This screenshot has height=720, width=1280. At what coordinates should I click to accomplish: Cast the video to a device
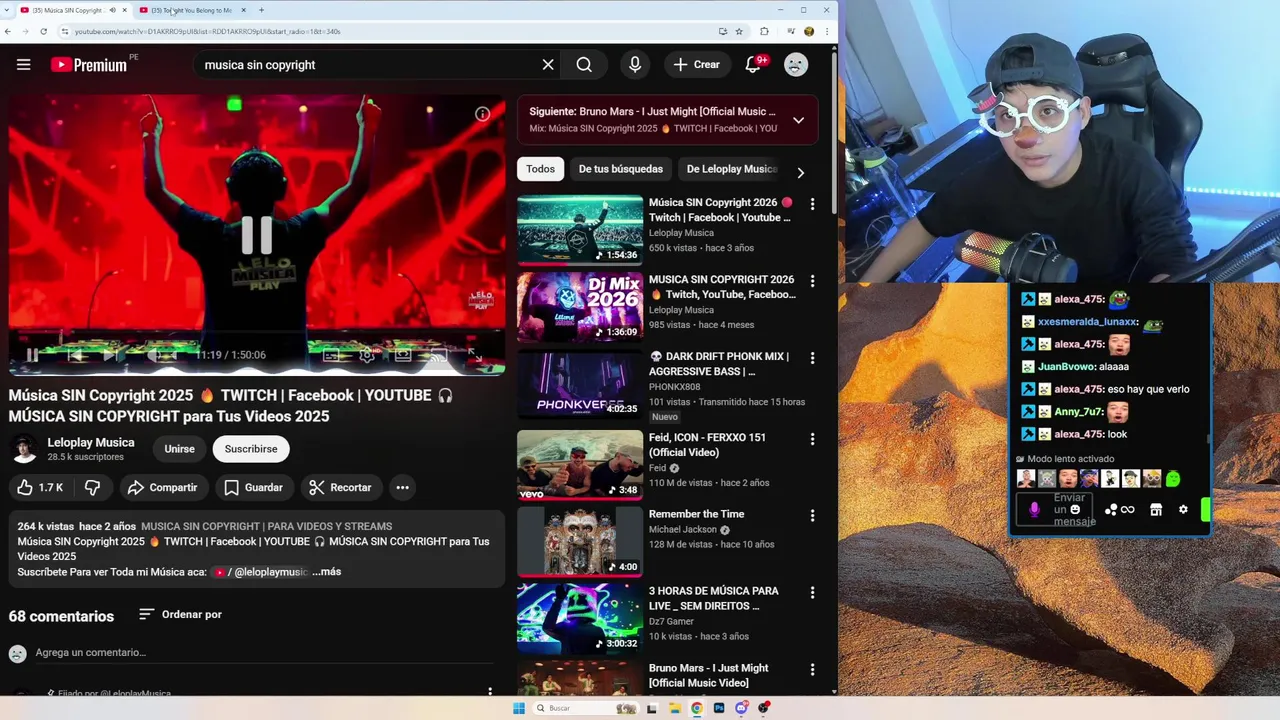438,355
